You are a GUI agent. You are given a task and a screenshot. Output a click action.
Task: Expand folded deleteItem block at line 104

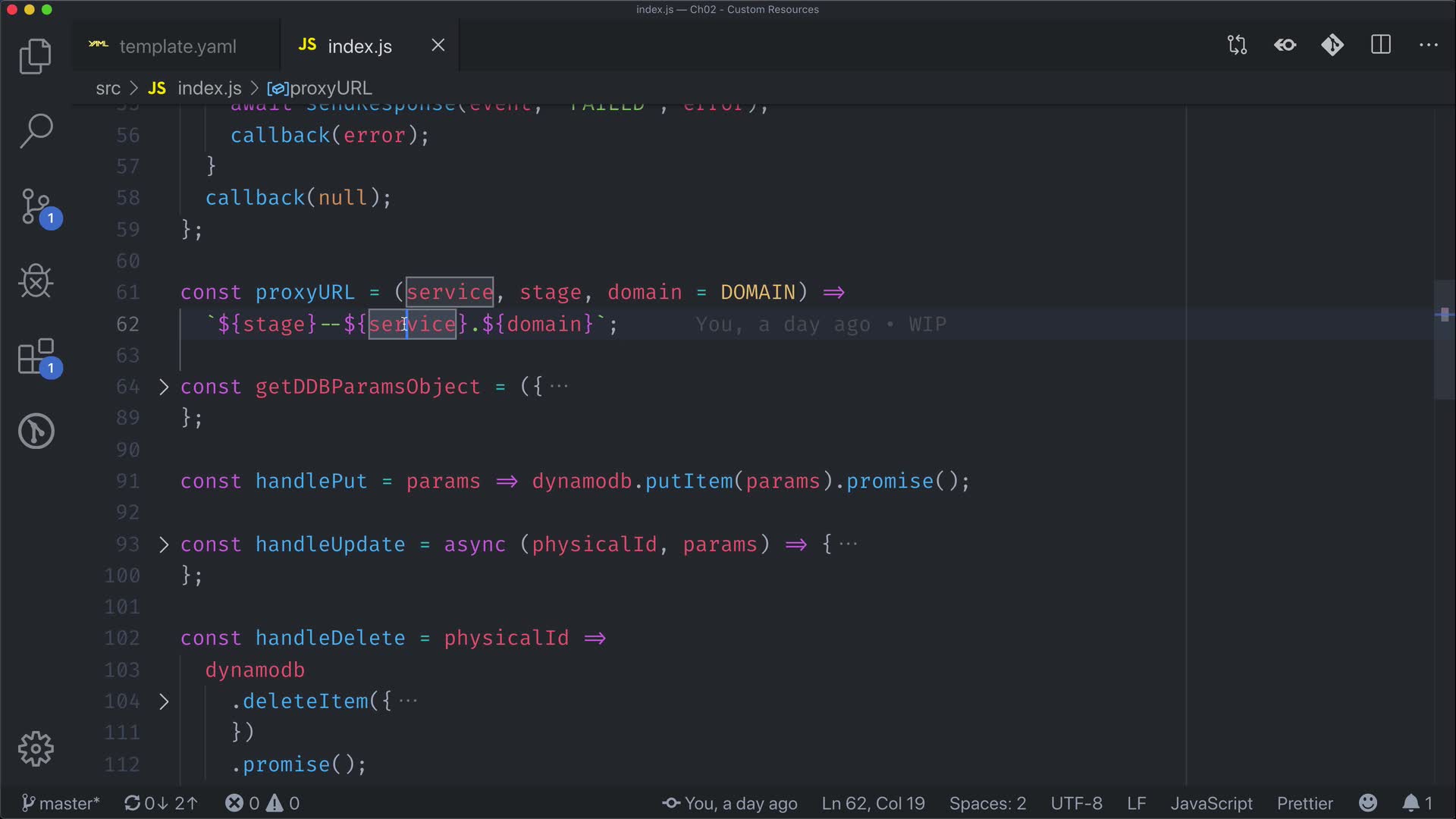tap(164, 701)
